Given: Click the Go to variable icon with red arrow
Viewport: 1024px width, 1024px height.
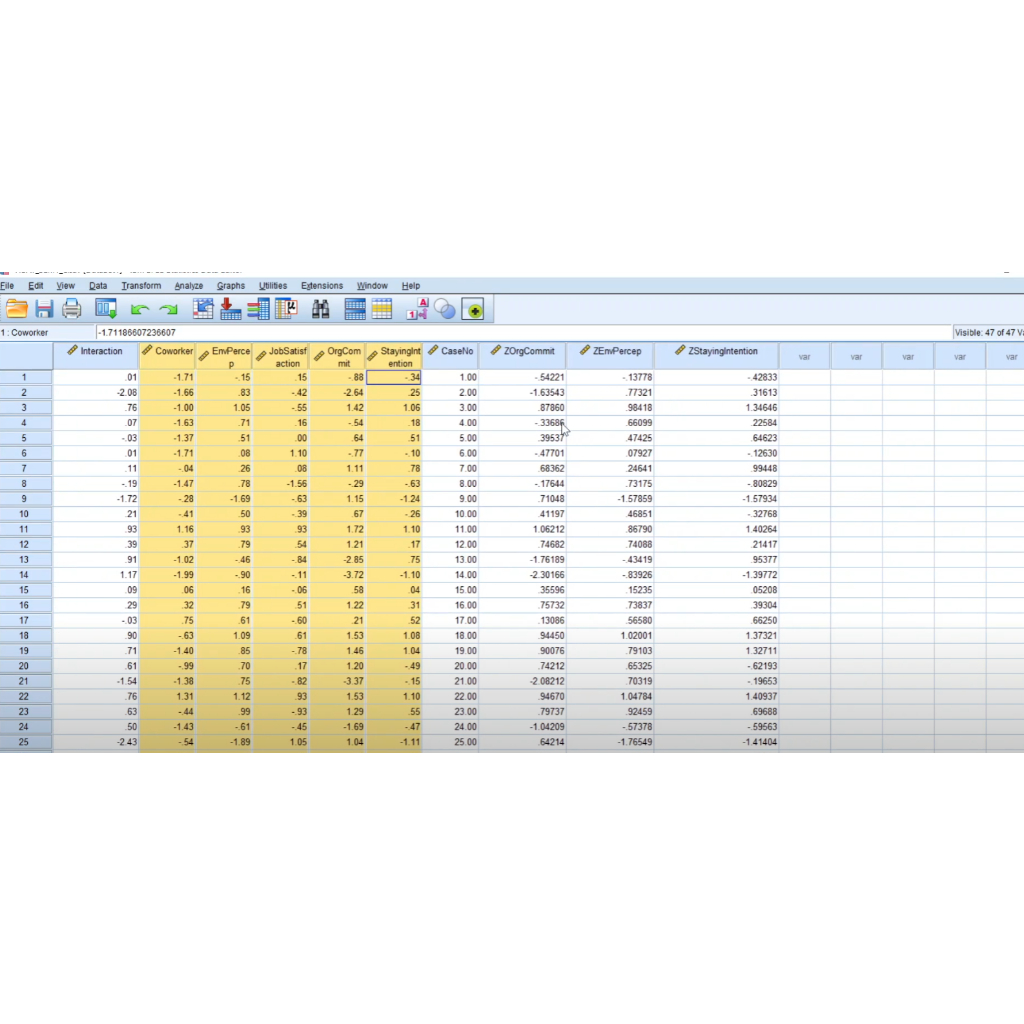Looking at the screenshot, I should 231,309.
